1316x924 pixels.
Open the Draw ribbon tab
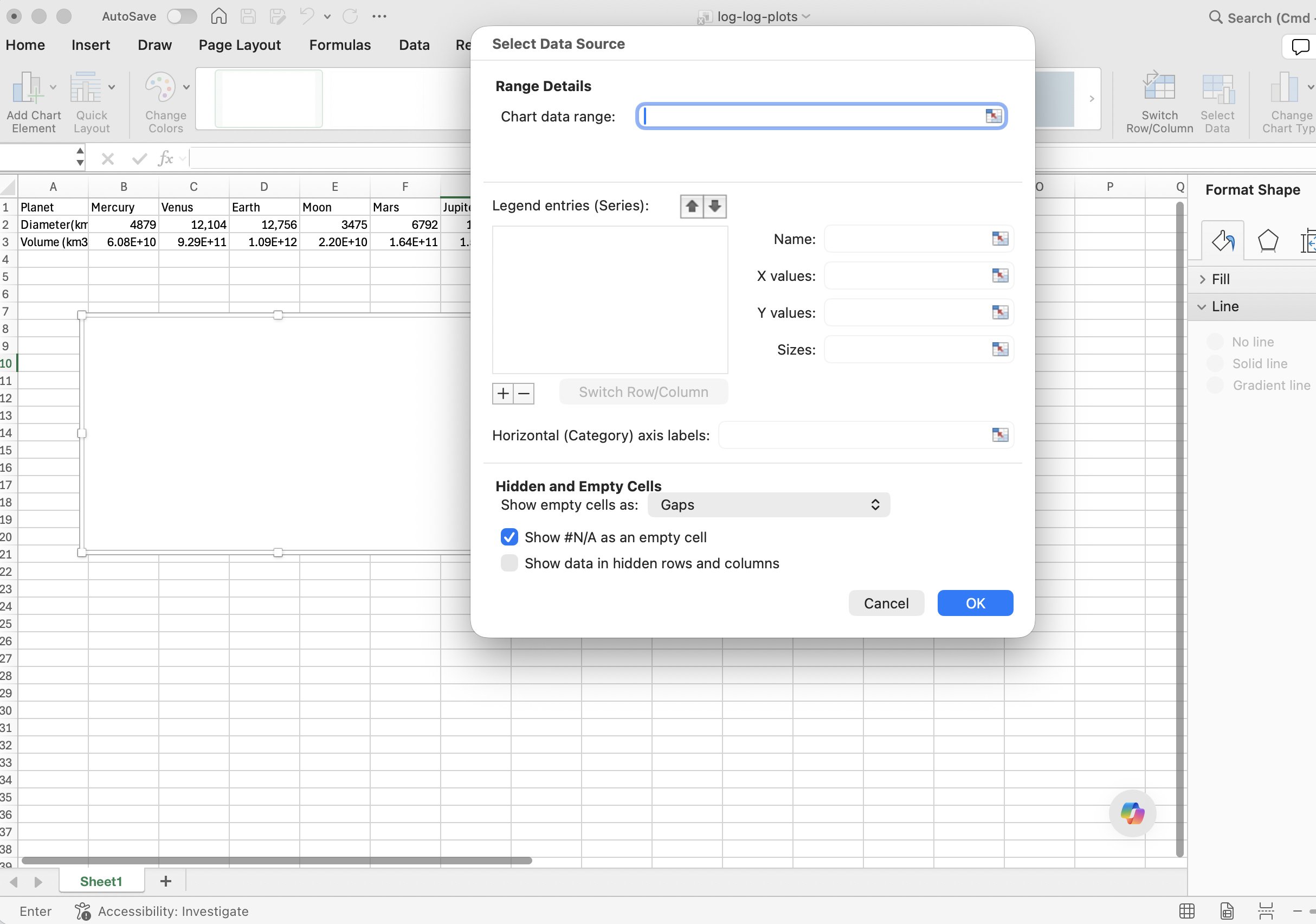[x=155, y=46]
